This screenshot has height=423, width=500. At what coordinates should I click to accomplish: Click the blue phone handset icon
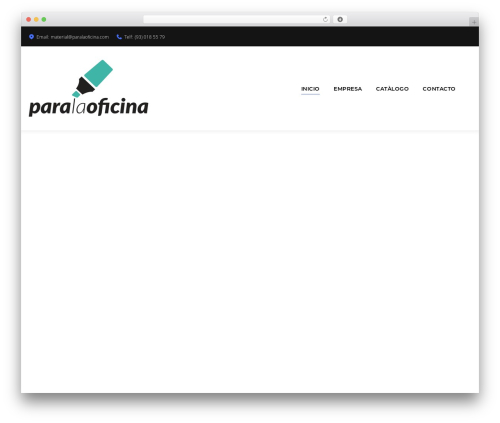[x=119, y=37]
